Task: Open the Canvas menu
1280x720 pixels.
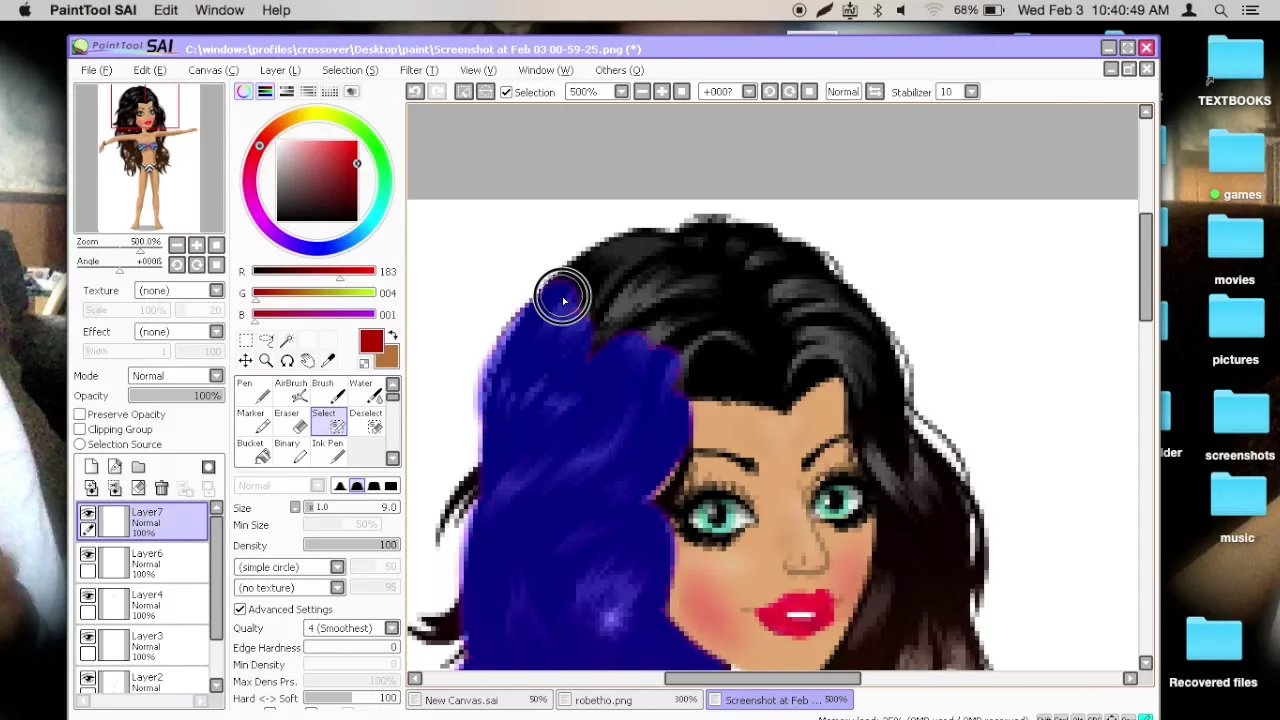Action: click(x=213, y=70)
